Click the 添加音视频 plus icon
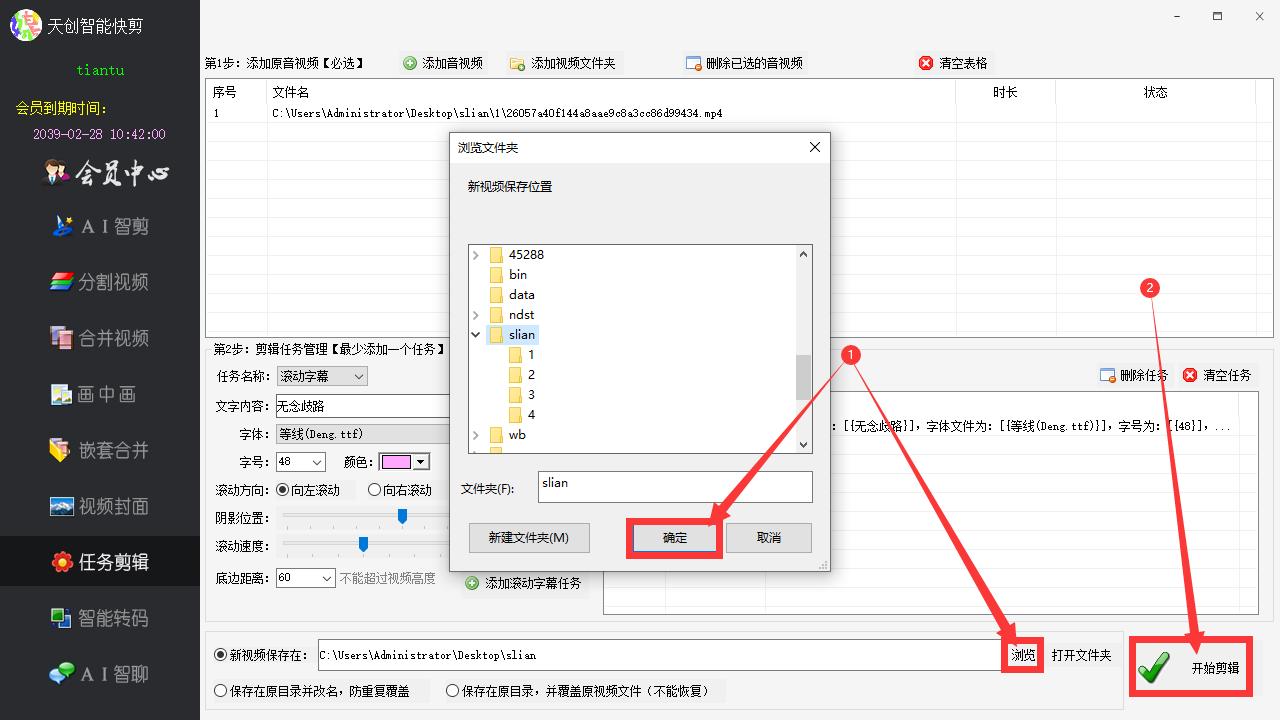1280x720 pixels. point(410,63)
